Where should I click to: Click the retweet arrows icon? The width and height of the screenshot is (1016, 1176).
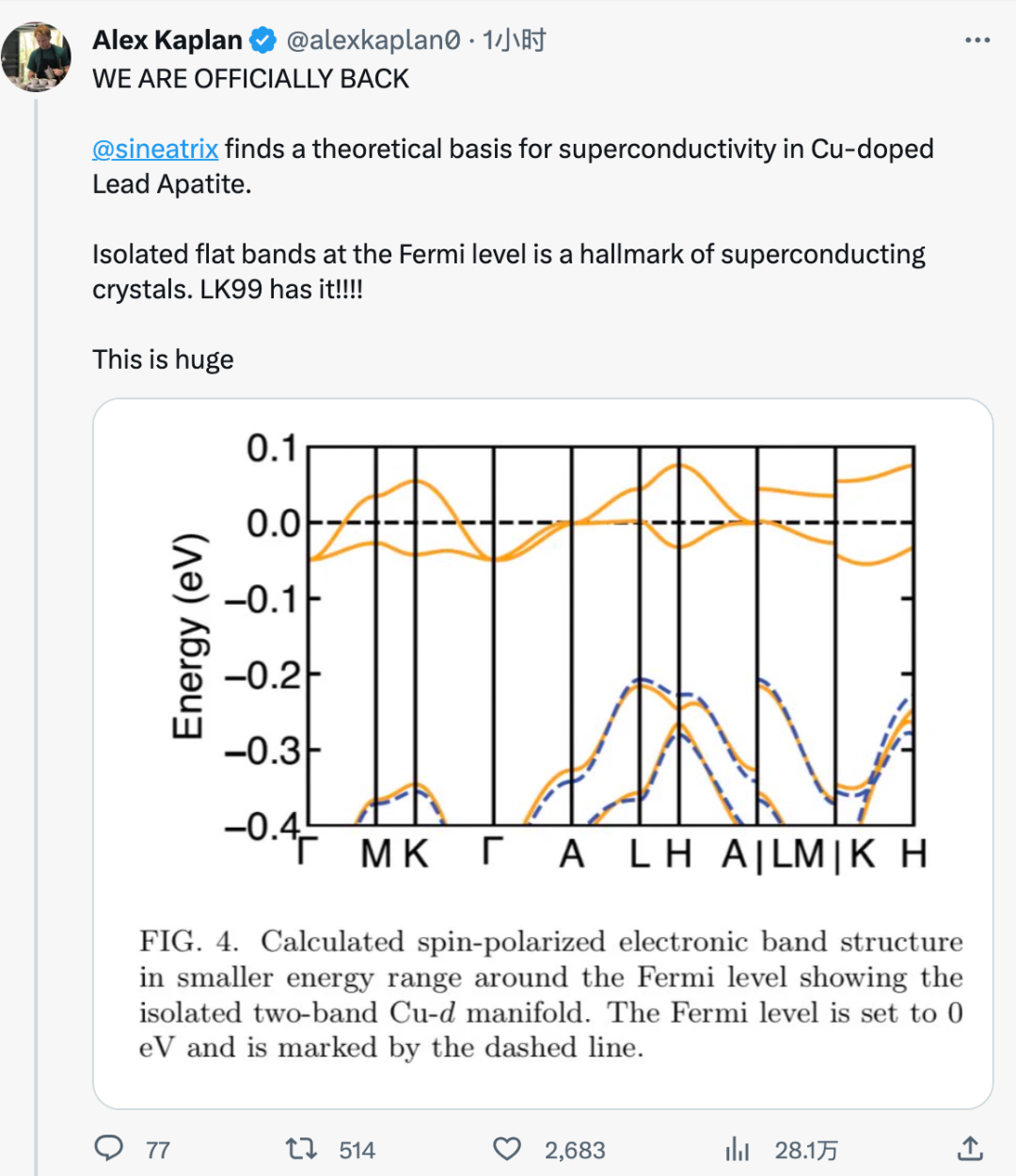click(x=301, y=1149)
